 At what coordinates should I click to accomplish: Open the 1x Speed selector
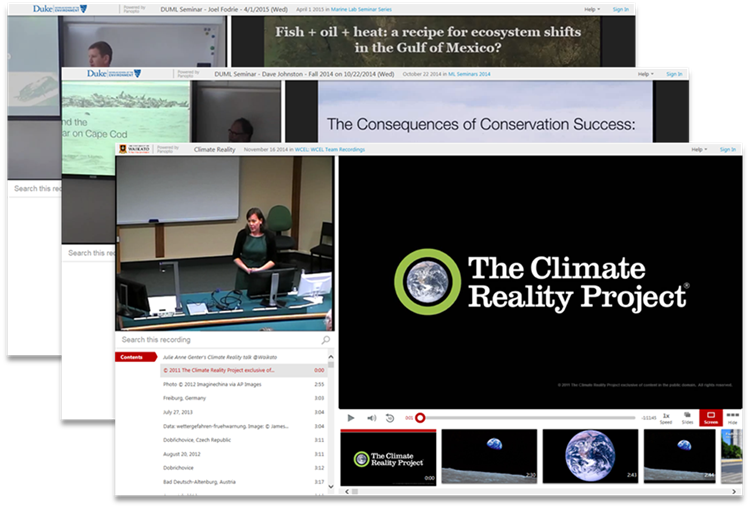[x=666, y=418]
